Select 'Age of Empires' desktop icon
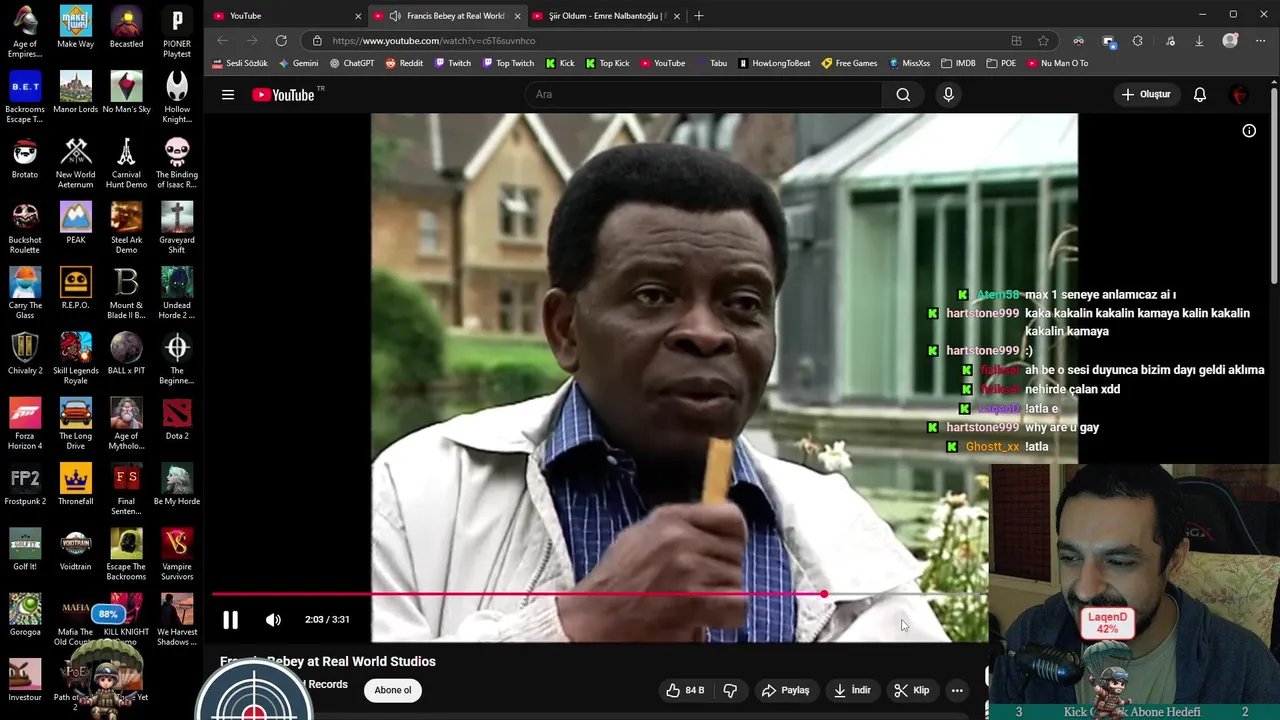 coord(25,32)
